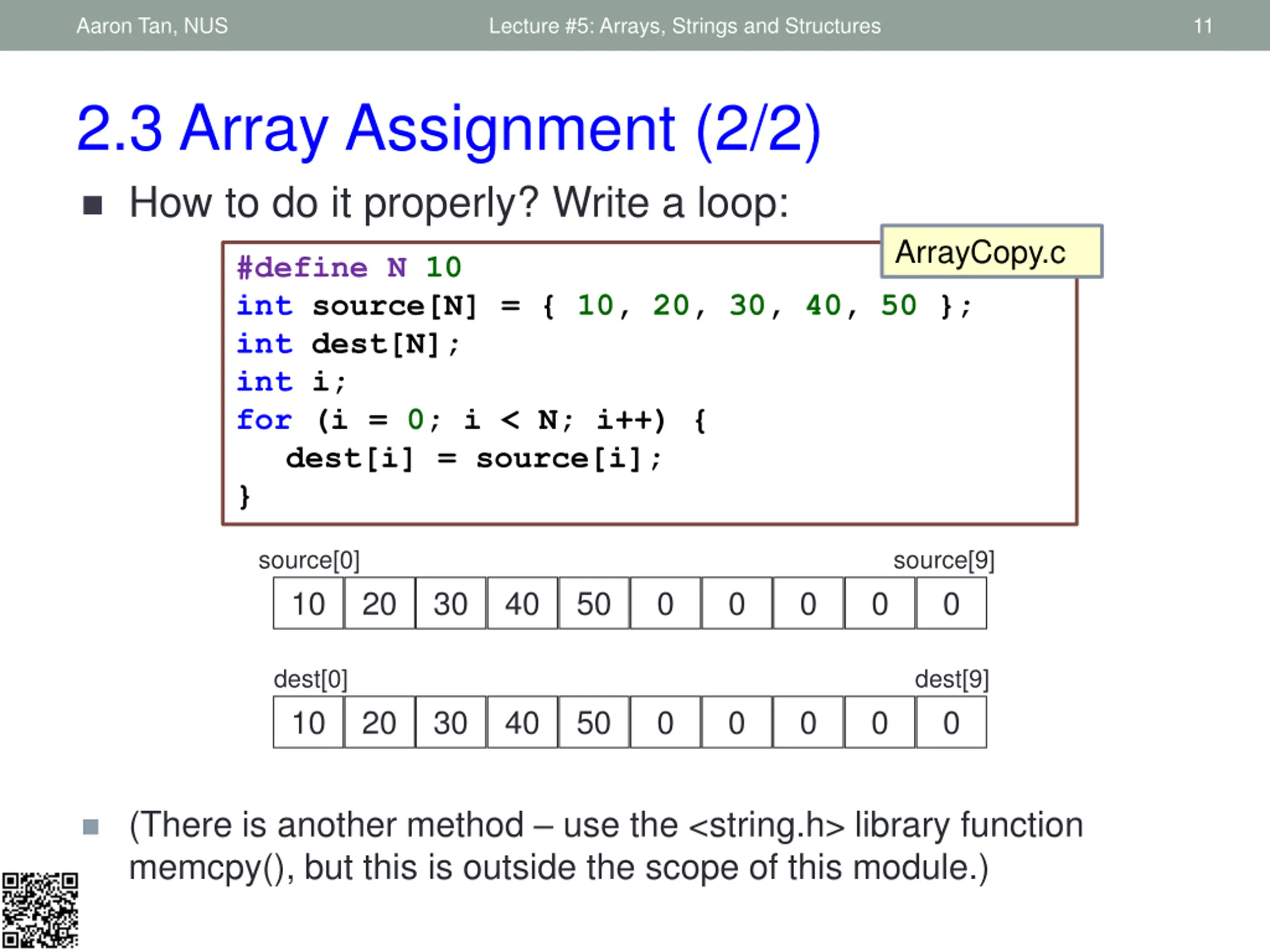Click the closing brace of the for loop

[x=245, y=496]
